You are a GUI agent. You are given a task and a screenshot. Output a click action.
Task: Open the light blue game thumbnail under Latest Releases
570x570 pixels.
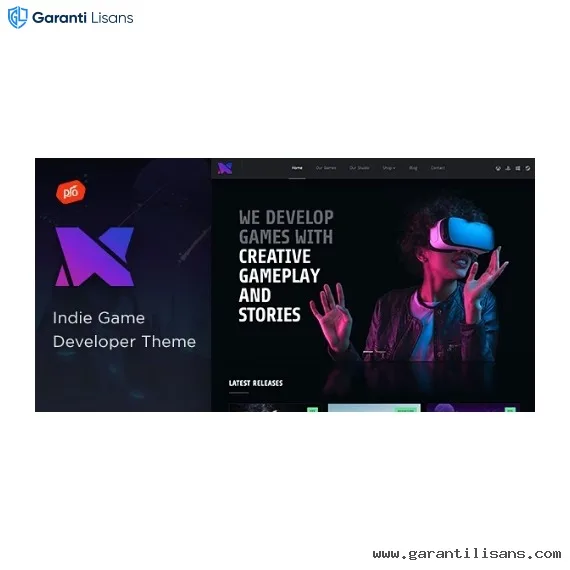[x=374, y=408]
